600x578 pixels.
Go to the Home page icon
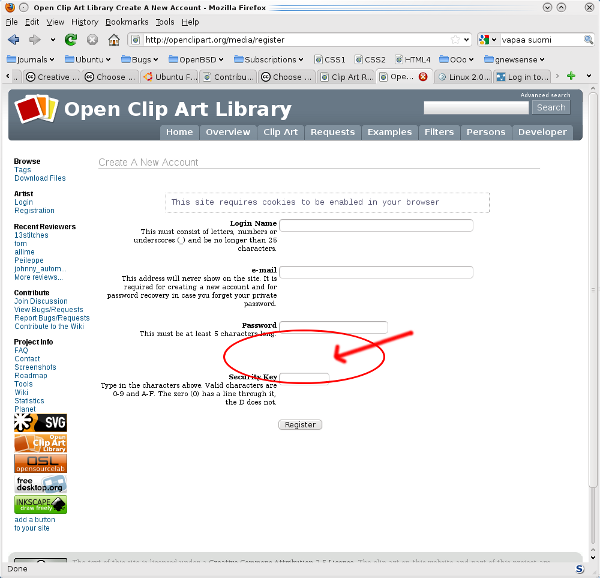point(114,40)
